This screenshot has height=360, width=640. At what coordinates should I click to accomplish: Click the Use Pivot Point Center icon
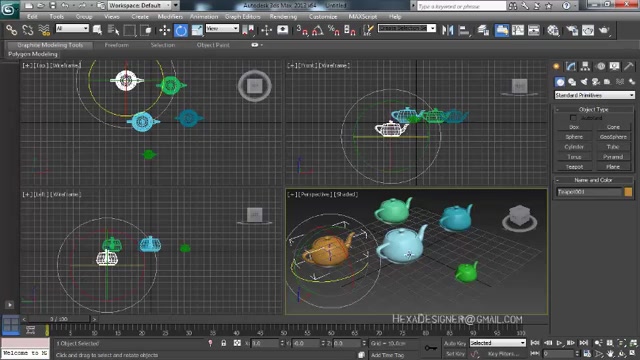[x=247, y=30]
